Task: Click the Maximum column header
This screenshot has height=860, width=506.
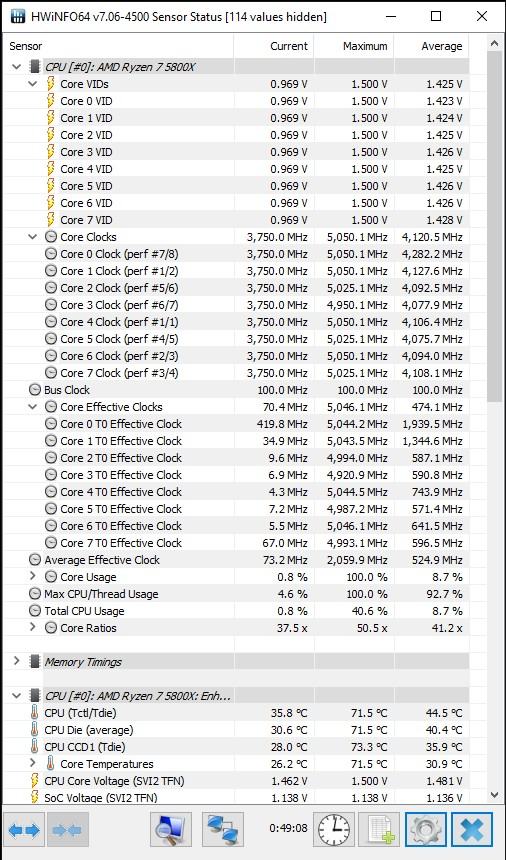Action: (354, 46)
